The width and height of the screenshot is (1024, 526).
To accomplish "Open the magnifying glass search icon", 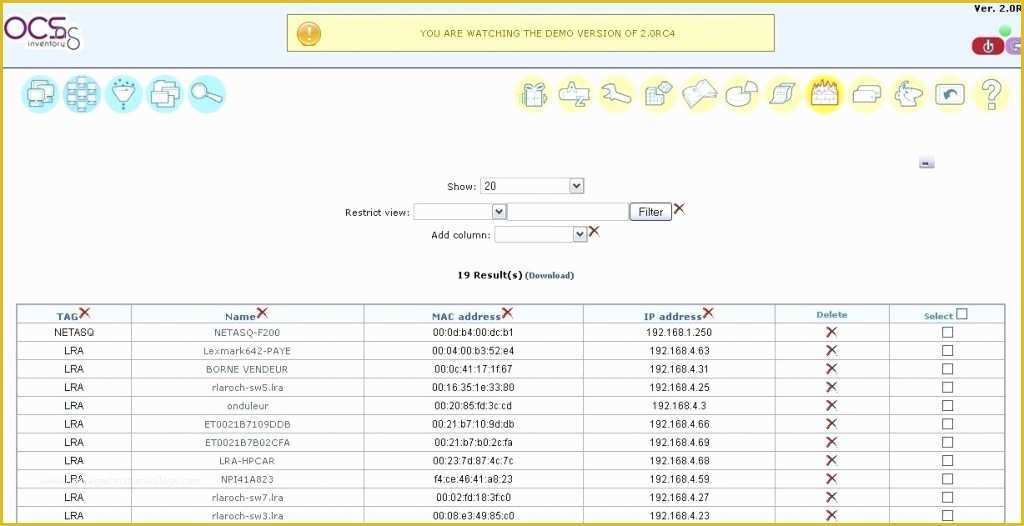I will [x=206, y=94].
